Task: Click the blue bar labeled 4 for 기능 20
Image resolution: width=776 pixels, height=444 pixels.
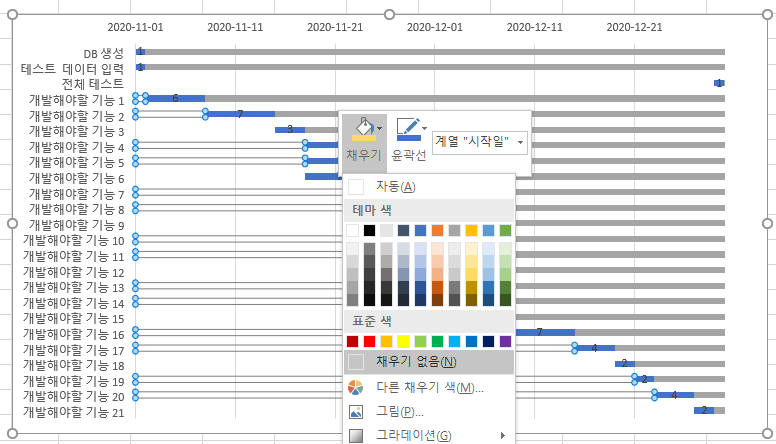Action: click(x=675, y=395)
